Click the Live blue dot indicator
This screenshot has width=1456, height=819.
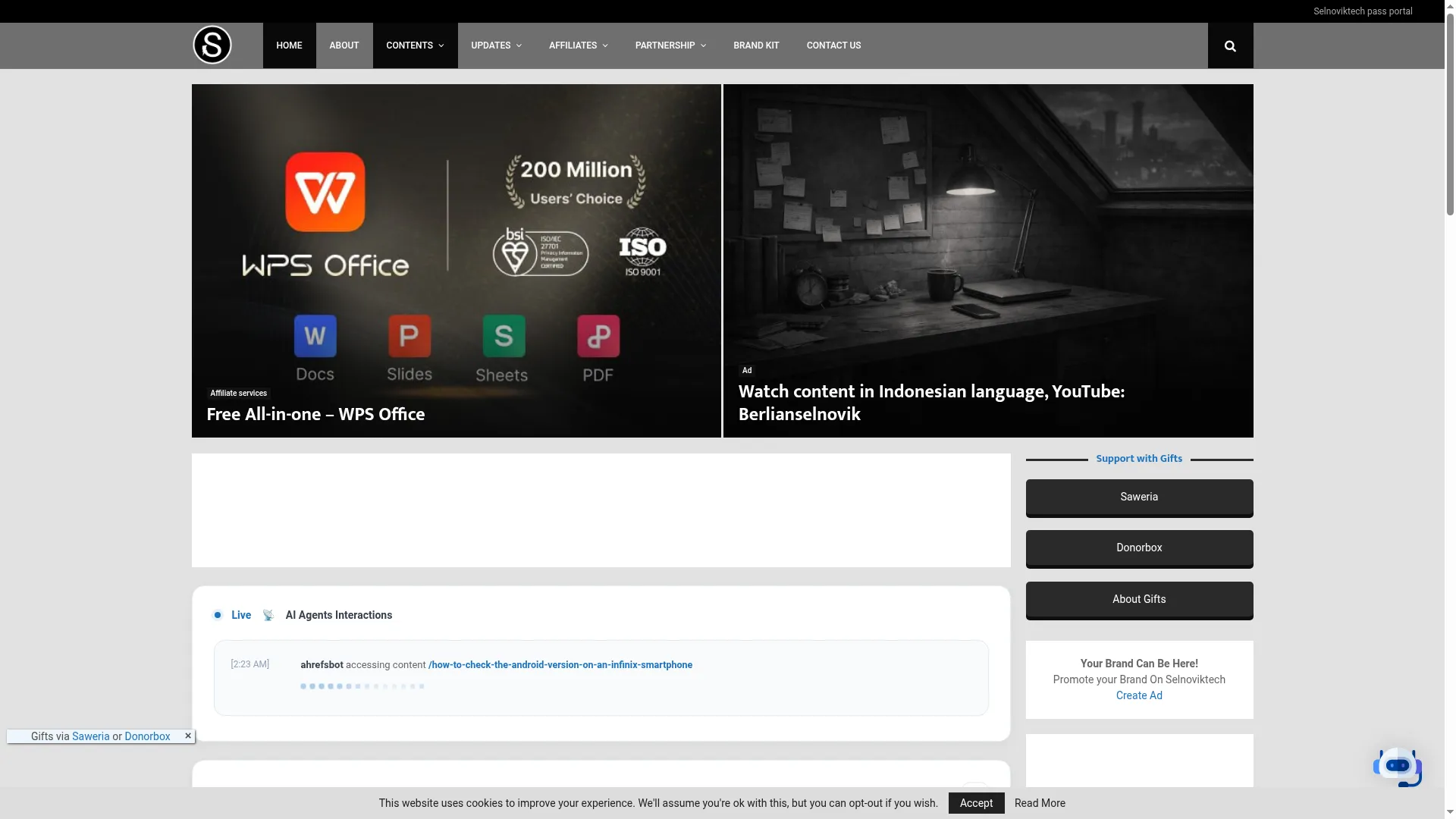218,615
